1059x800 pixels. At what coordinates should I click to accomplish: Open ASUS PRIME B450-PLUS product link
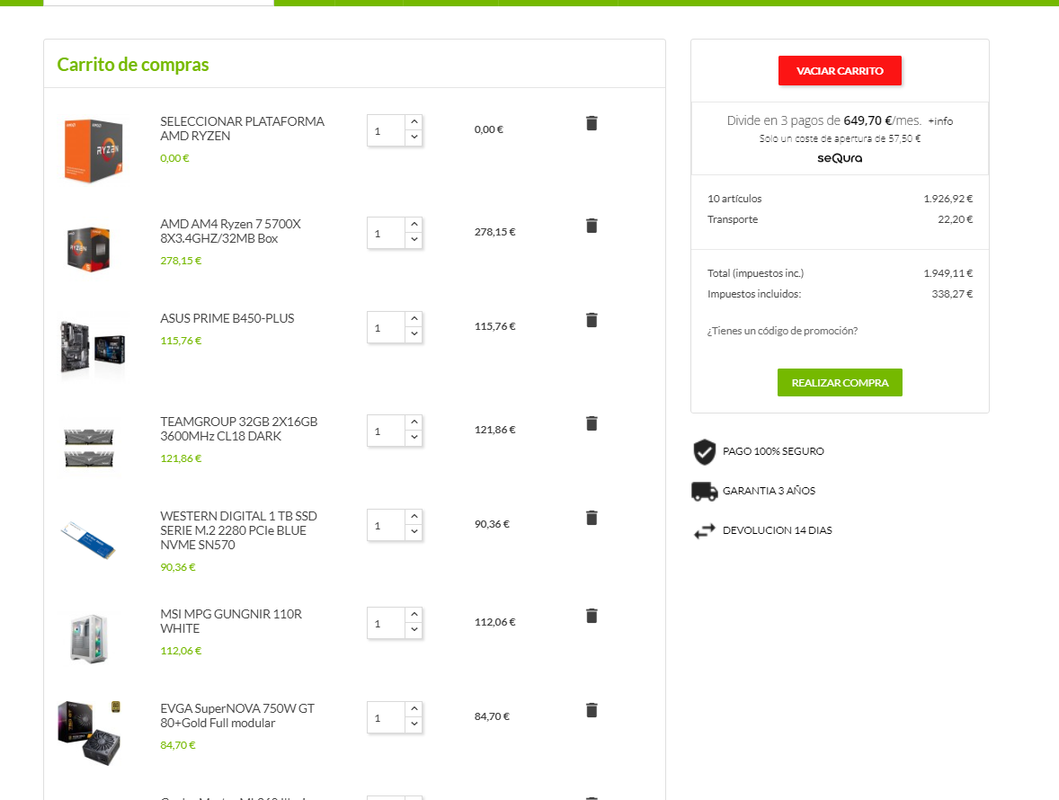[x=227, y=319]
